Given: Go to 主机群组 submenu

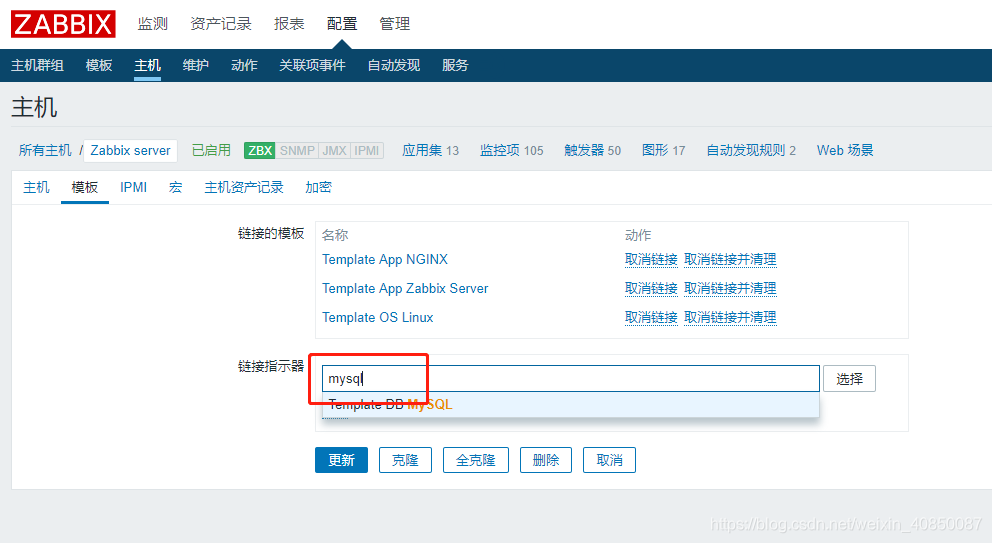Looking at the screenshot, I should (37, 65).
